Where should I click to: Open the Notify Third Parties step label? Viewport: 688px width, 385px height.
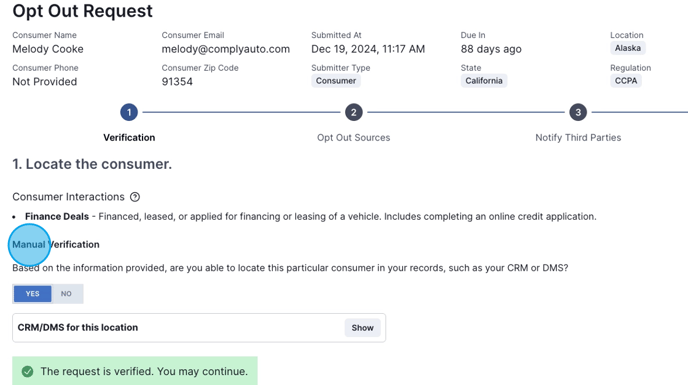578,137
